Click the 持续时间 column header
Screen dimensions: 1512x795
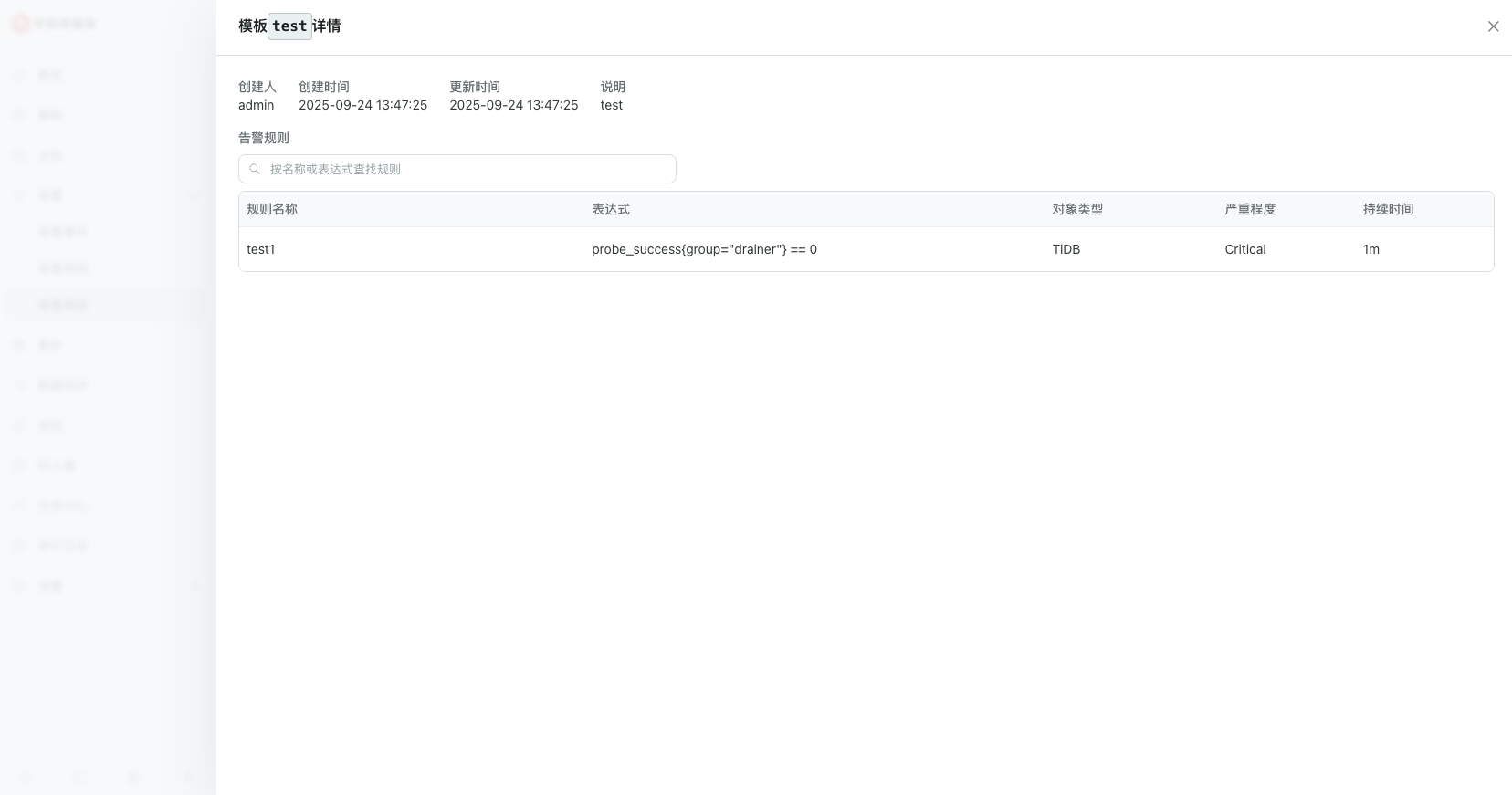pyautogui.click(x=1388, y=209)
